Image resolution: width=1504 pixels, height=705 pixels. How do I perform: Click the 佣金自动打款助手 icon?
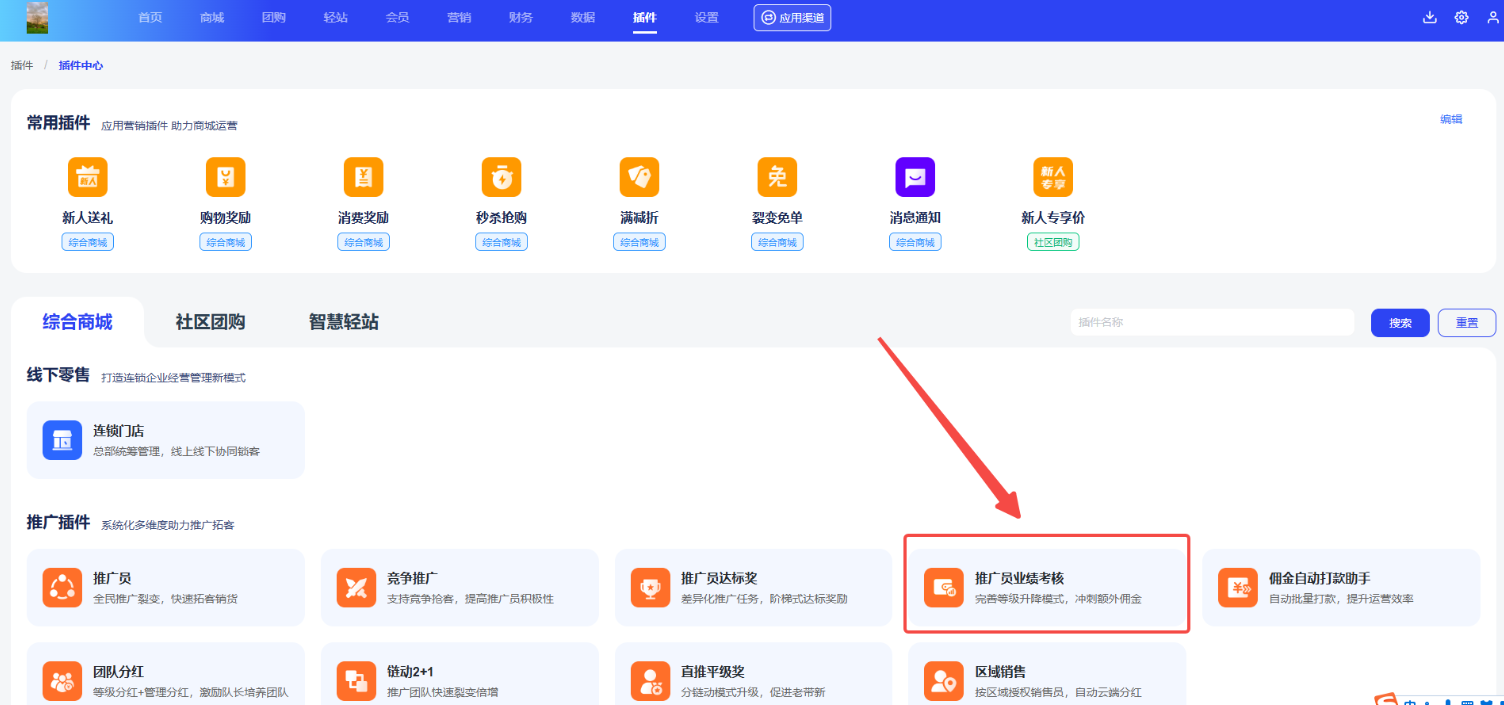coord(1238,587)
